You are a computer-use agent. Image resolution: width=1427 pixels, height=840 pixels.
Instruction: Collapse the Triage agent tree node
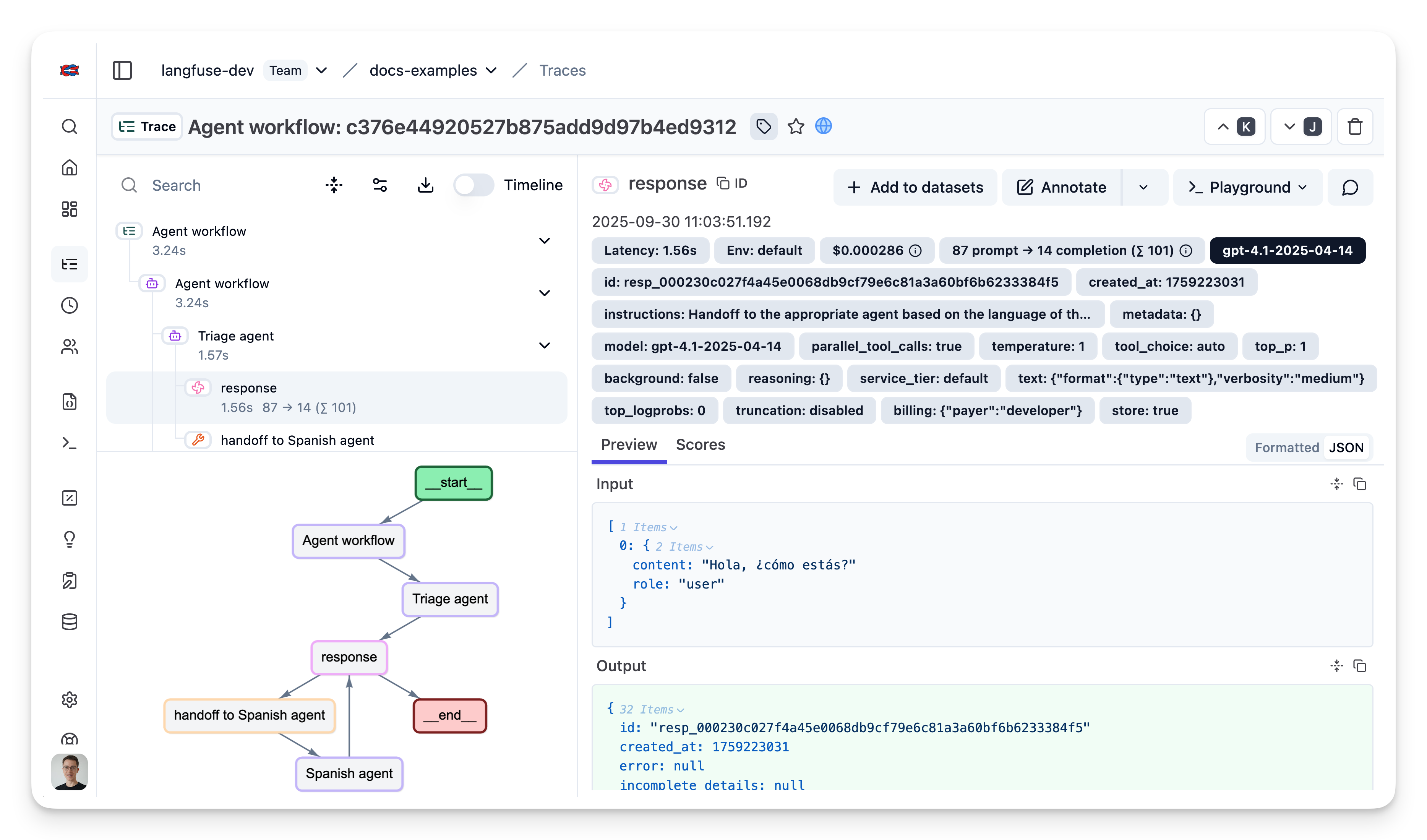click(544, 345)
